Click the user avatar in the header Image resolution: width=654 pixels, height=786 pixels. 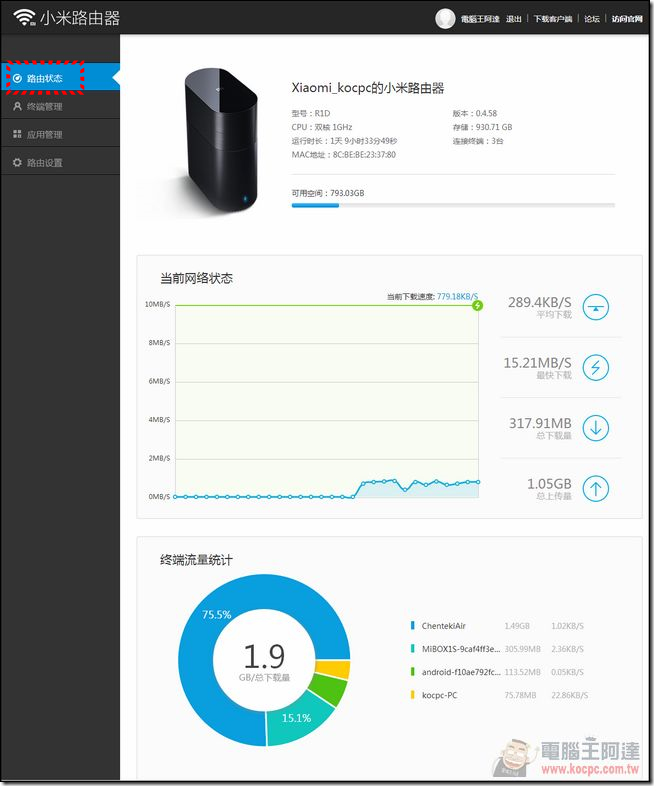click(x=445, y=19)
